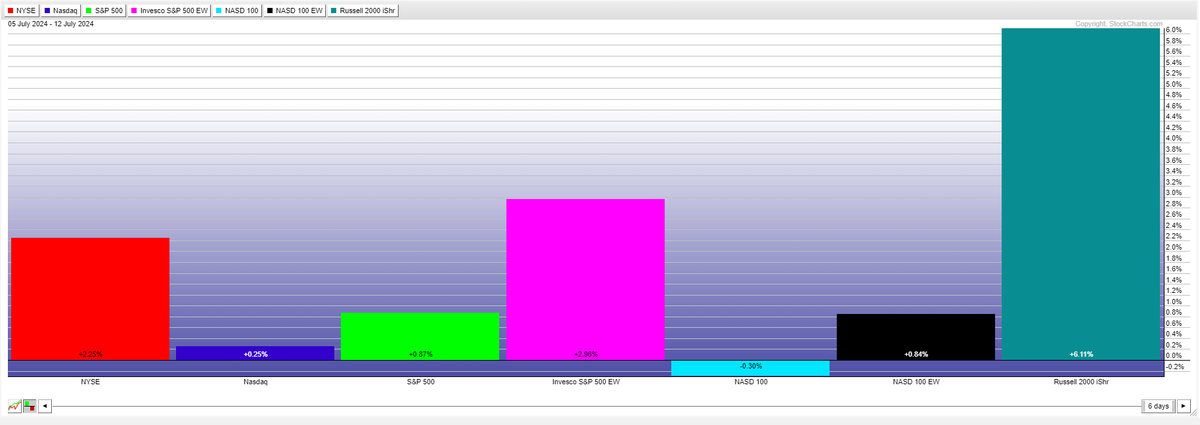This screenshot has height=425, width=1200.
Task: Click the 'NASD 100' x-axis label under the chart
Action: click(750, 382)
